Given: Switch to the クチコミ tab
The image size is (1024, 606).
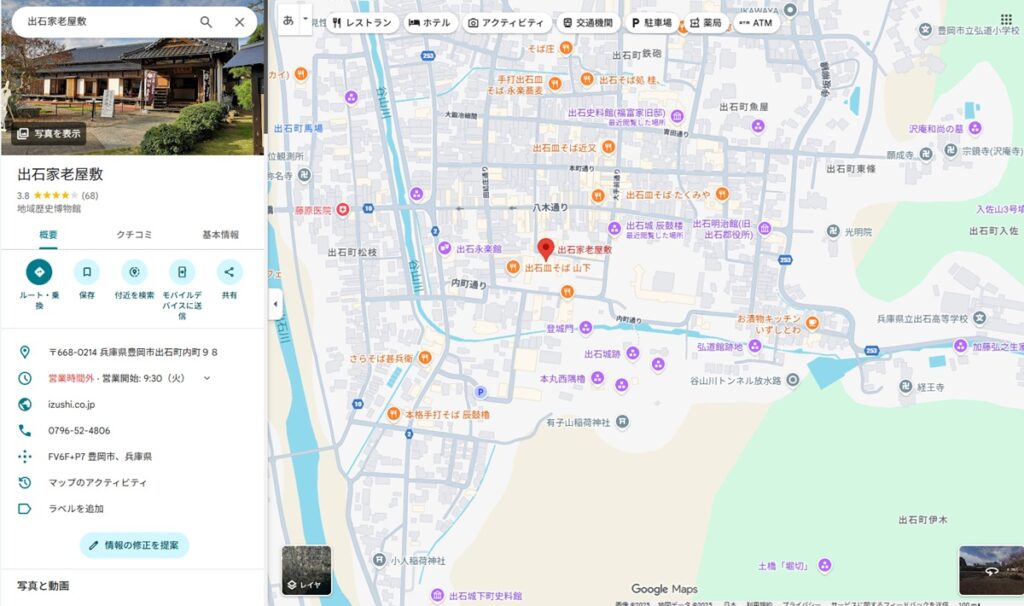Looking at the screenshot, I should 134,235.
